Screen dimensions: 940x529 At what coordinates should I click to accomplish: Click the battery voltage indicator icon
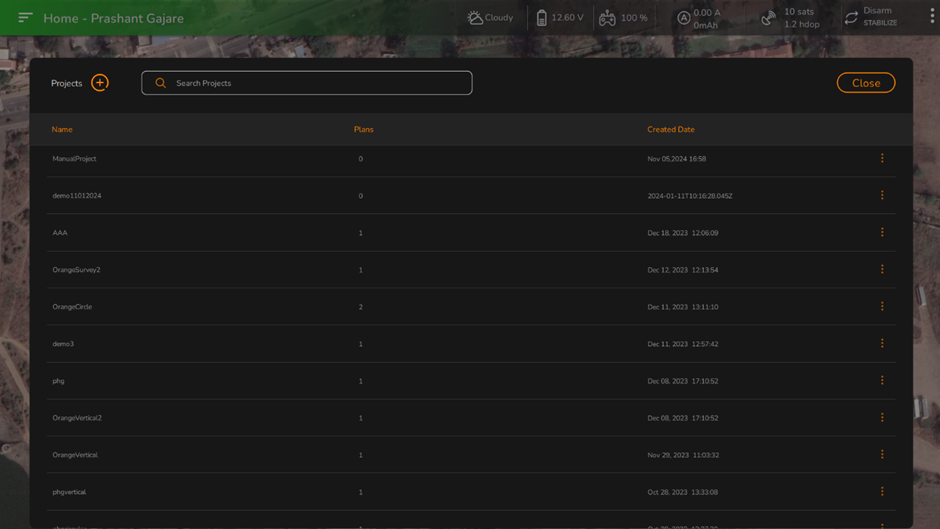541,18
